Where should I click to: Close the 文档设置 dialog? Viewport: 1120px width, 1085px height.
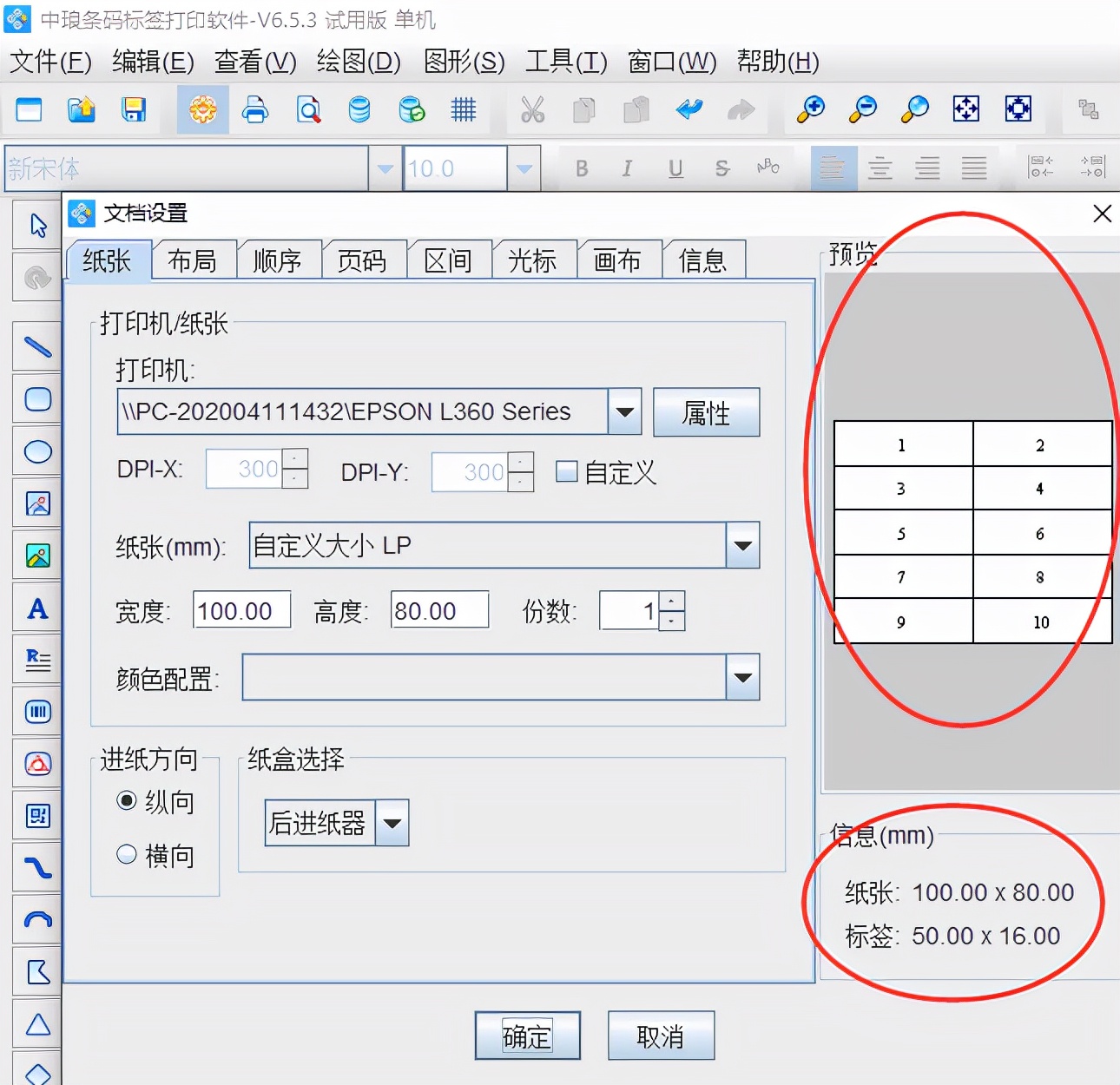click(1102, 214)
